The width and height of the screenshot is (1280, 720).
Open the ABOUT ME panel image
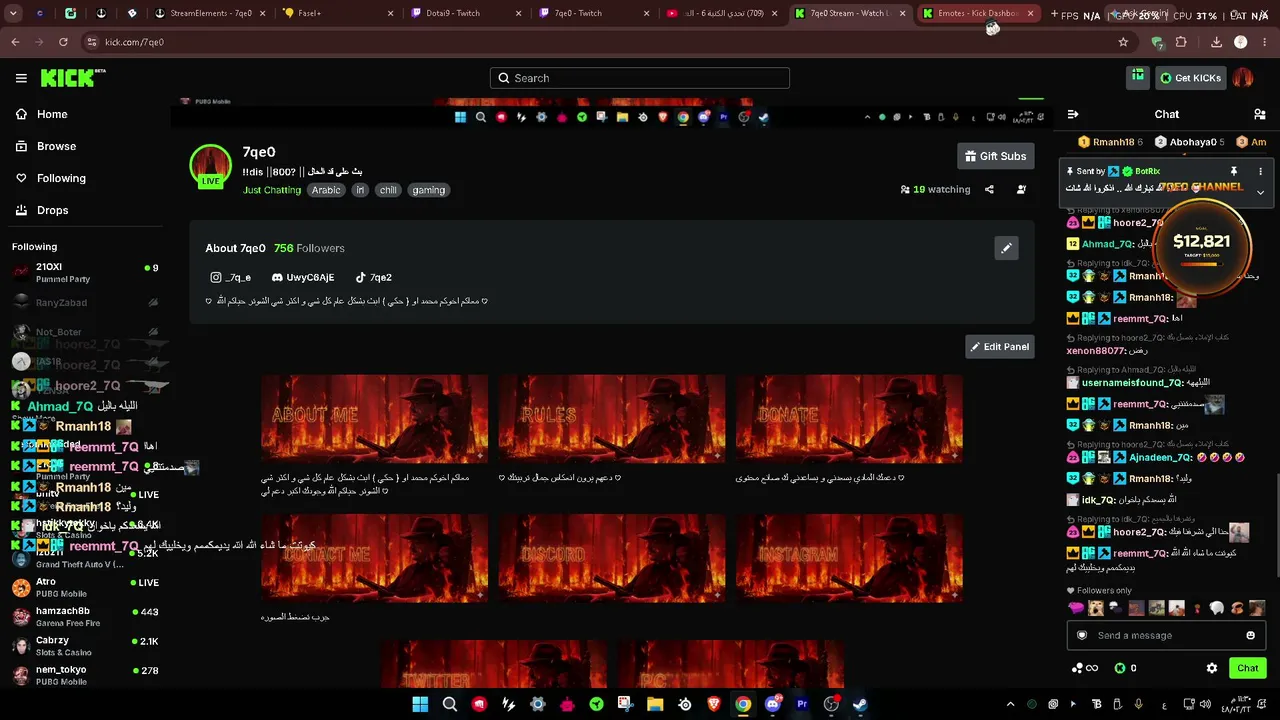tap(375, 418)
